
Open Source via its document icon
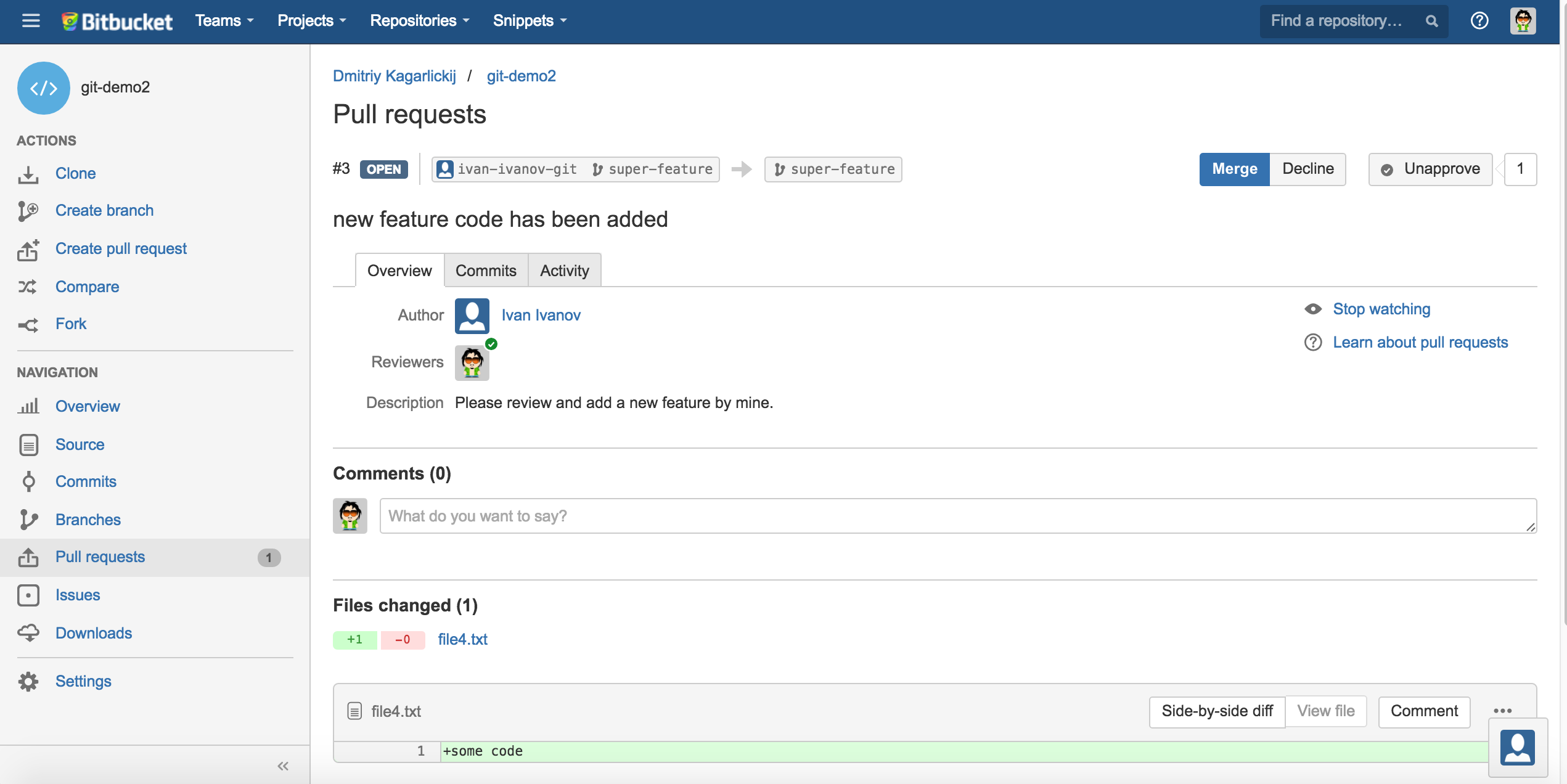(28, 444)
